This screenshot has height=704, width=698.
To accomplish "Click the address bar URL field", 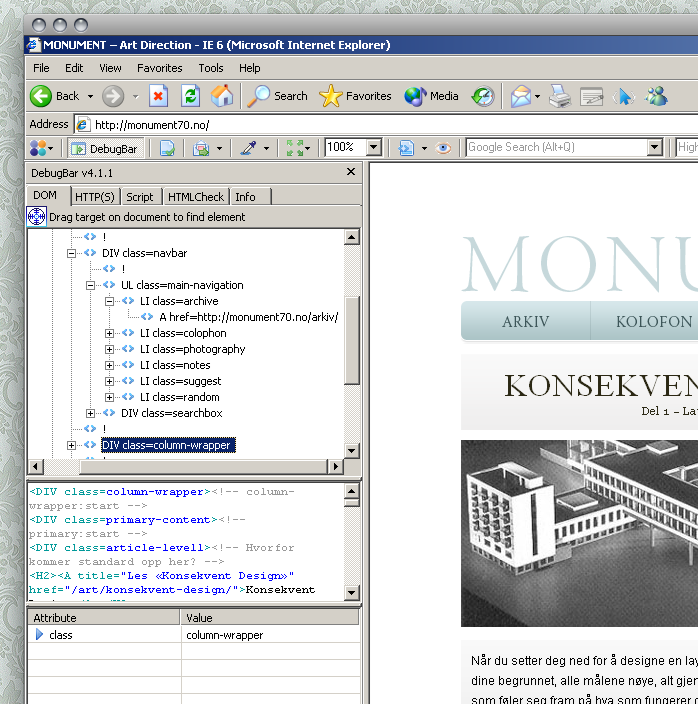I will pyautogui.click(x=386, y=125).
